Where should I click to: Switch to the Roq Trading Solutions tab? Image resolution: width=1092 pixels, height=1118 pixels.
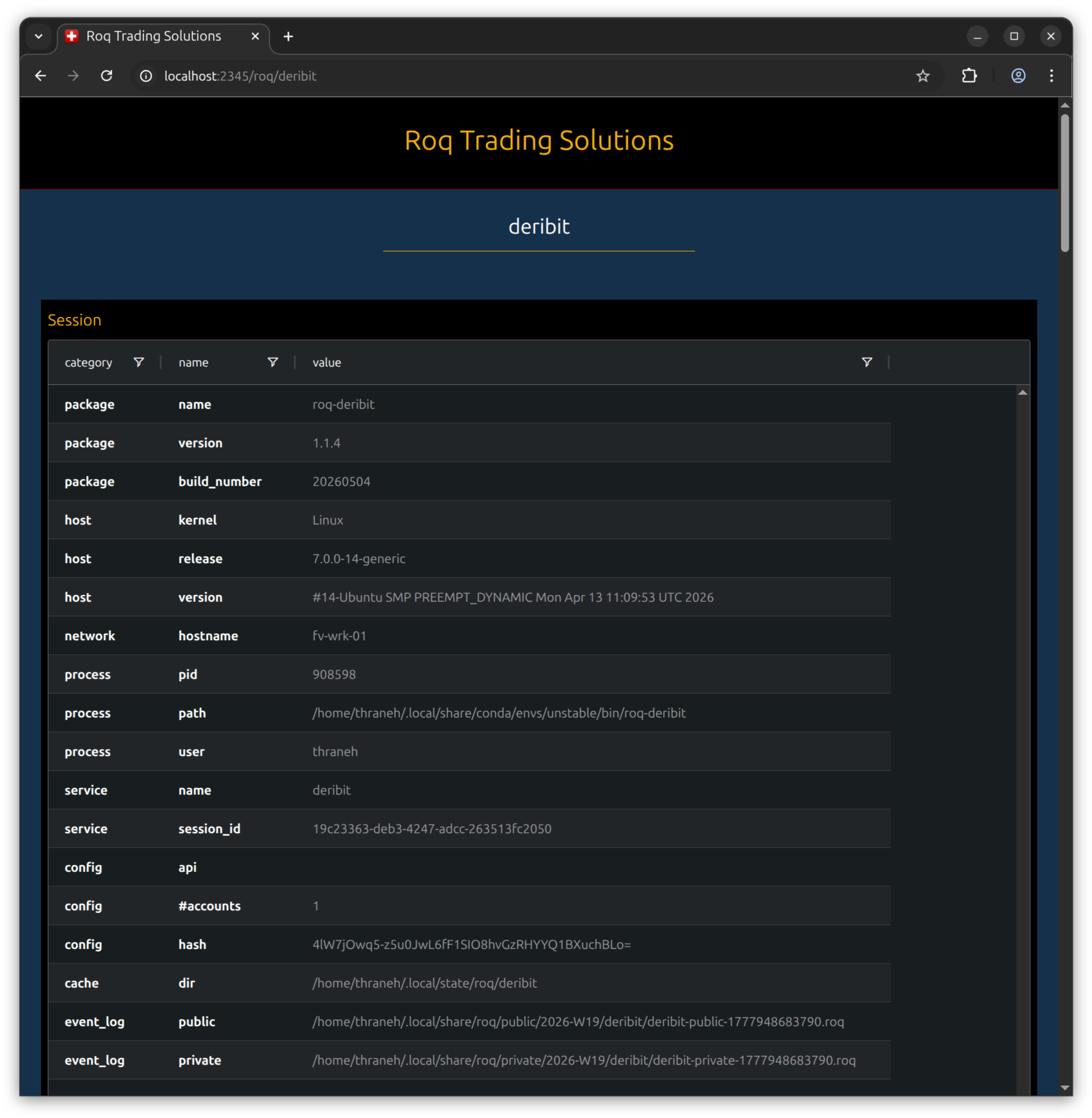click(163, 37)
